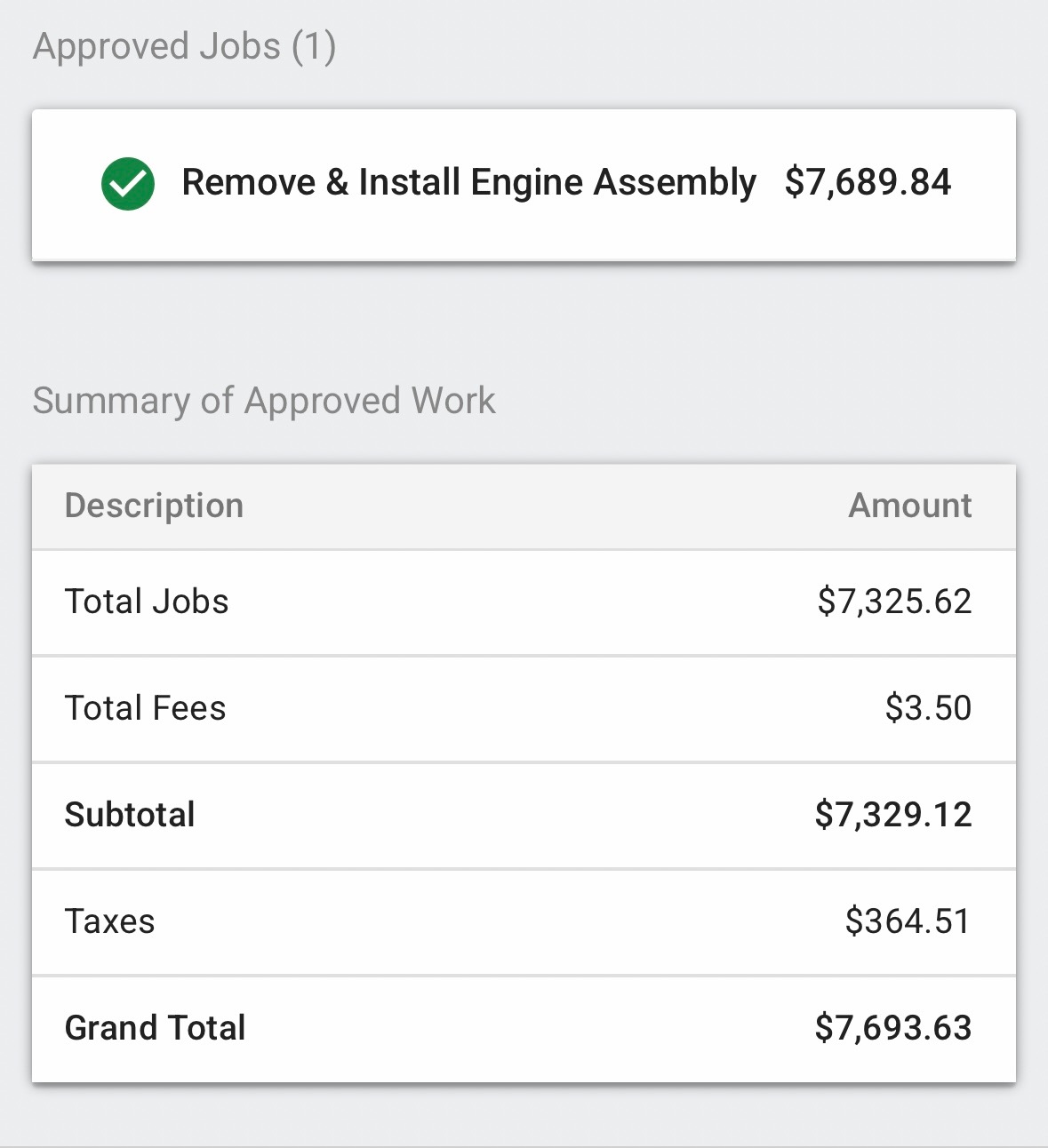This screenshot has height=1148, width=1048.
Task: Click the $3.50 fees amount
Action: click(928, 708)
